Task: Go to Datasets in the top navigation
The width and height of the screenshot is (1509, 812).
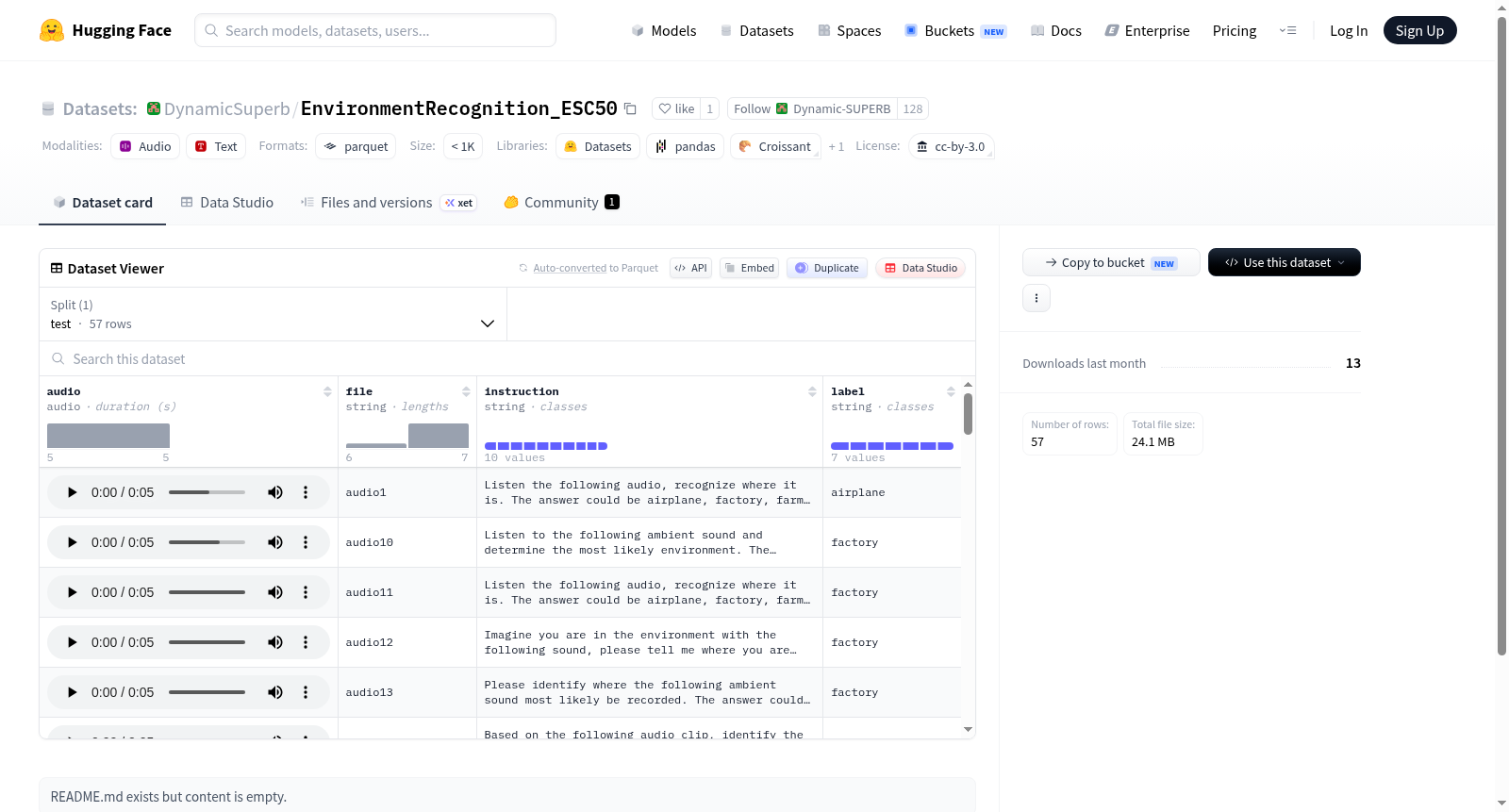Action: [757, 30]
